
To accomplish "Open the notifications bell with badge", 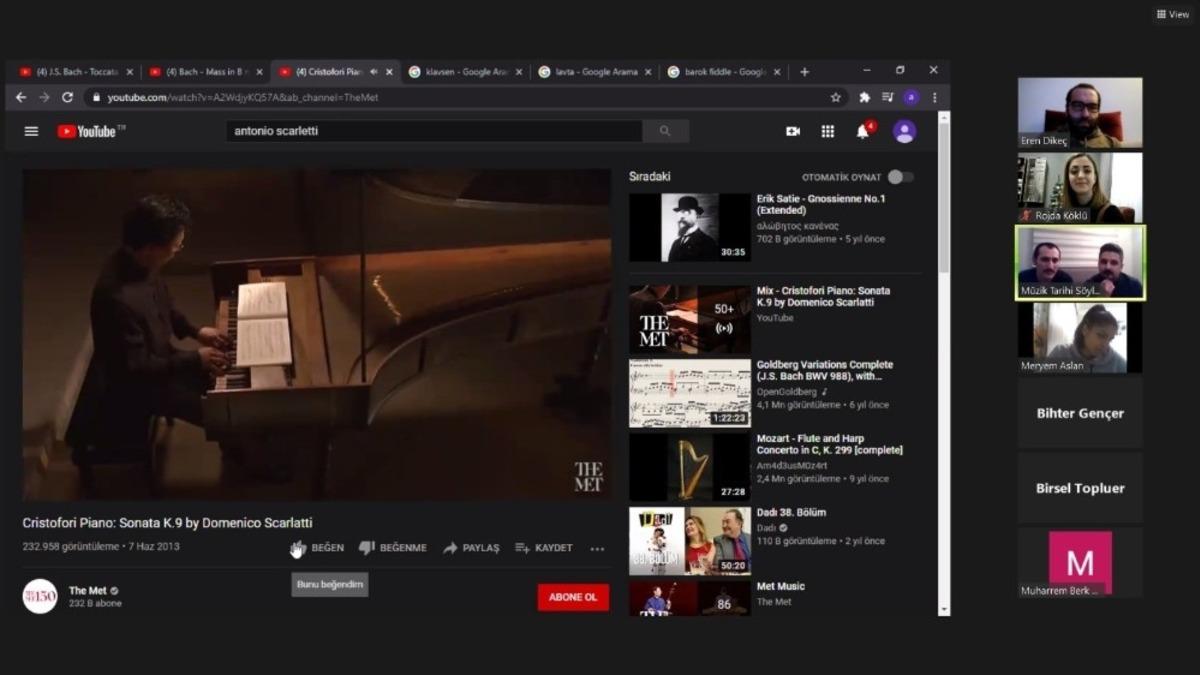I will click(860, 131).
